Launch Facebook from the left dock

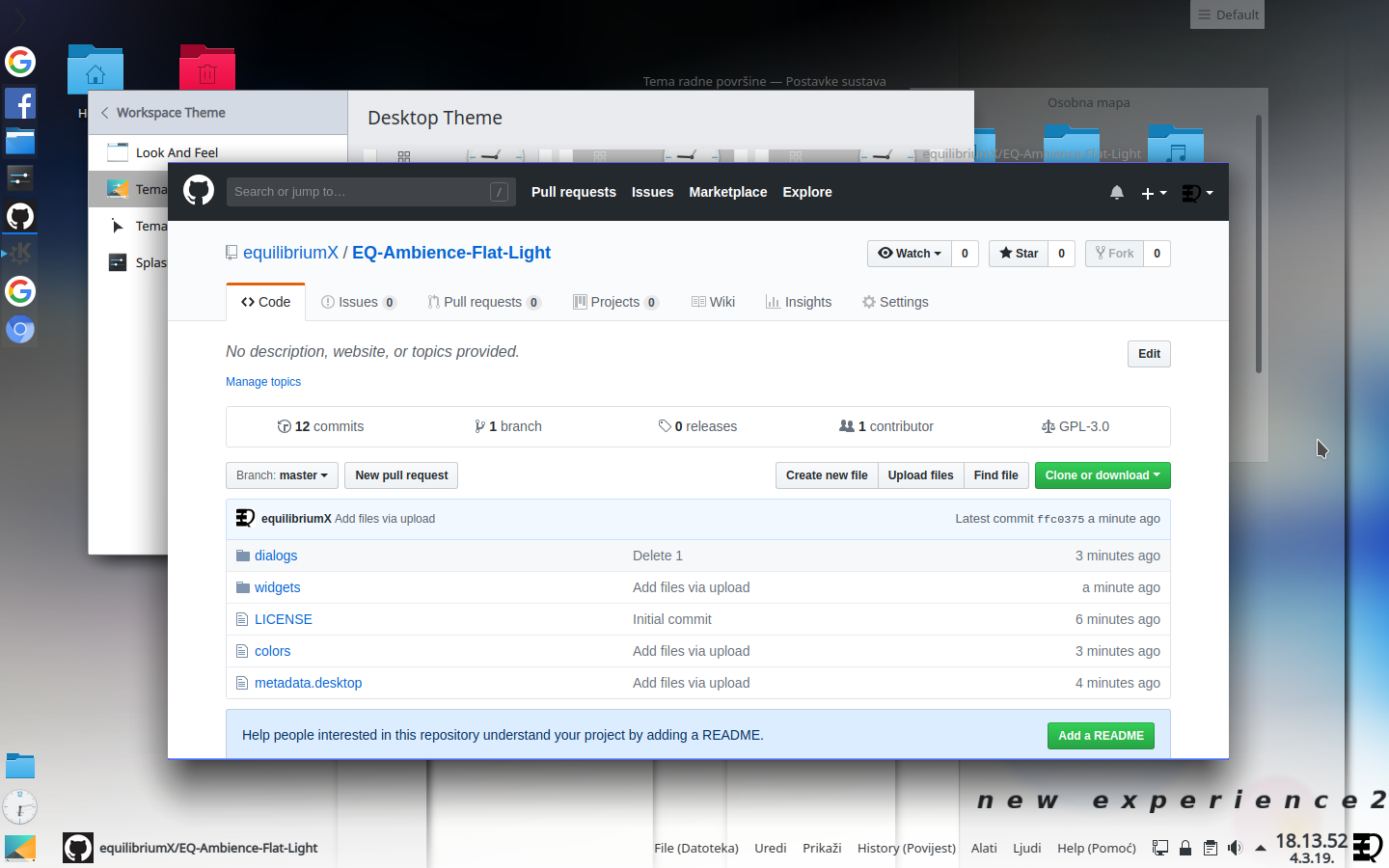[x=20, y=103]
